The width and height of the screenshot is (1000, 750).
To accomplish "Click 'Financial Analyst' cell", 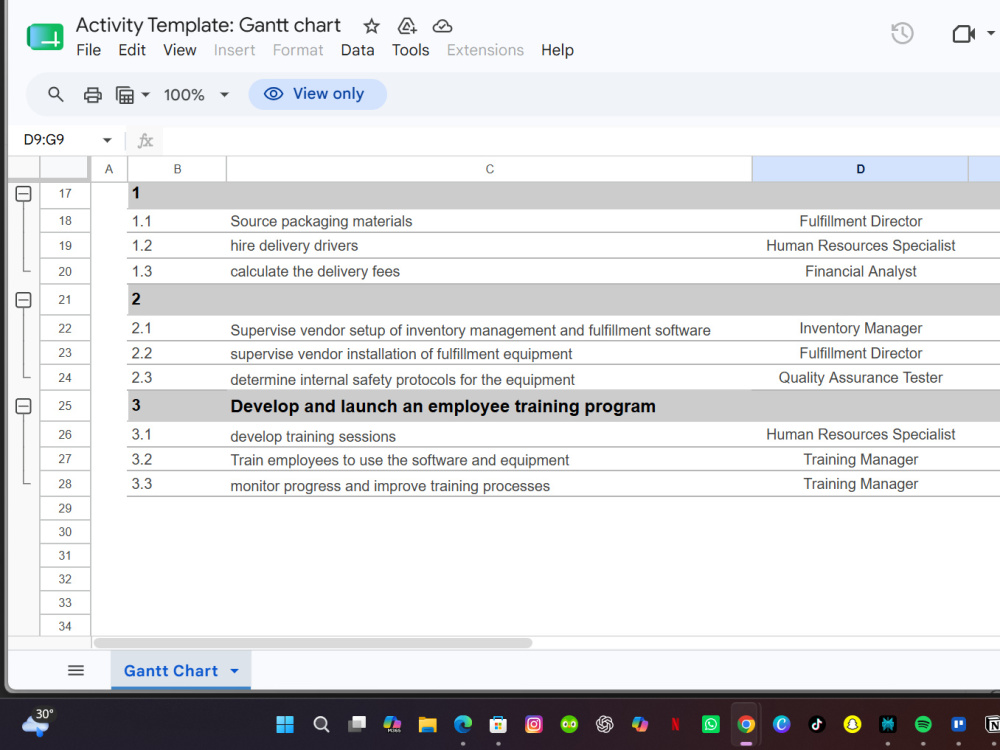I will tap(860, 272).
